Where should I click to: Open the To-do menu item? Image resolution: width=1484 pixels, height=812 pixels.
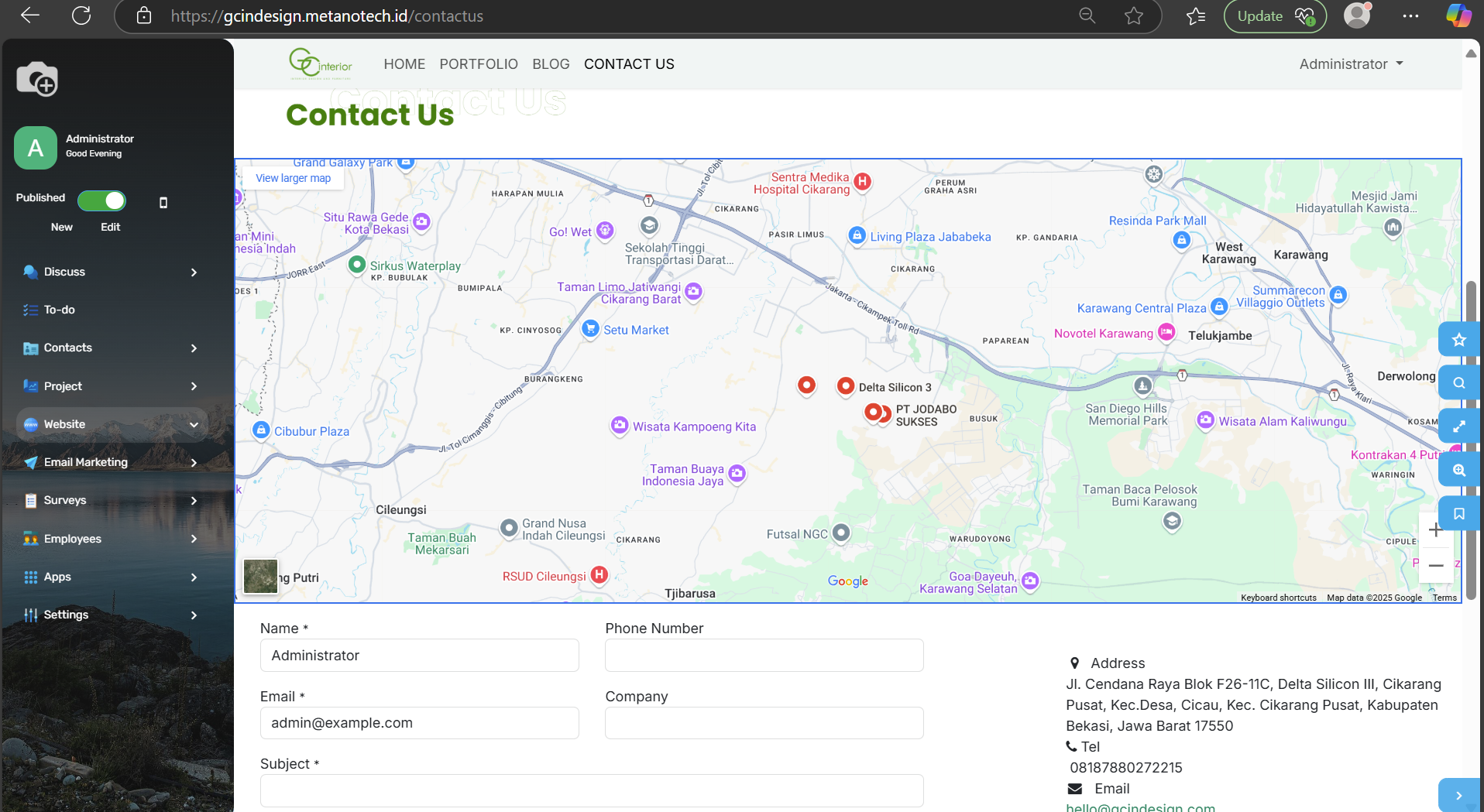tap(60, 310)
